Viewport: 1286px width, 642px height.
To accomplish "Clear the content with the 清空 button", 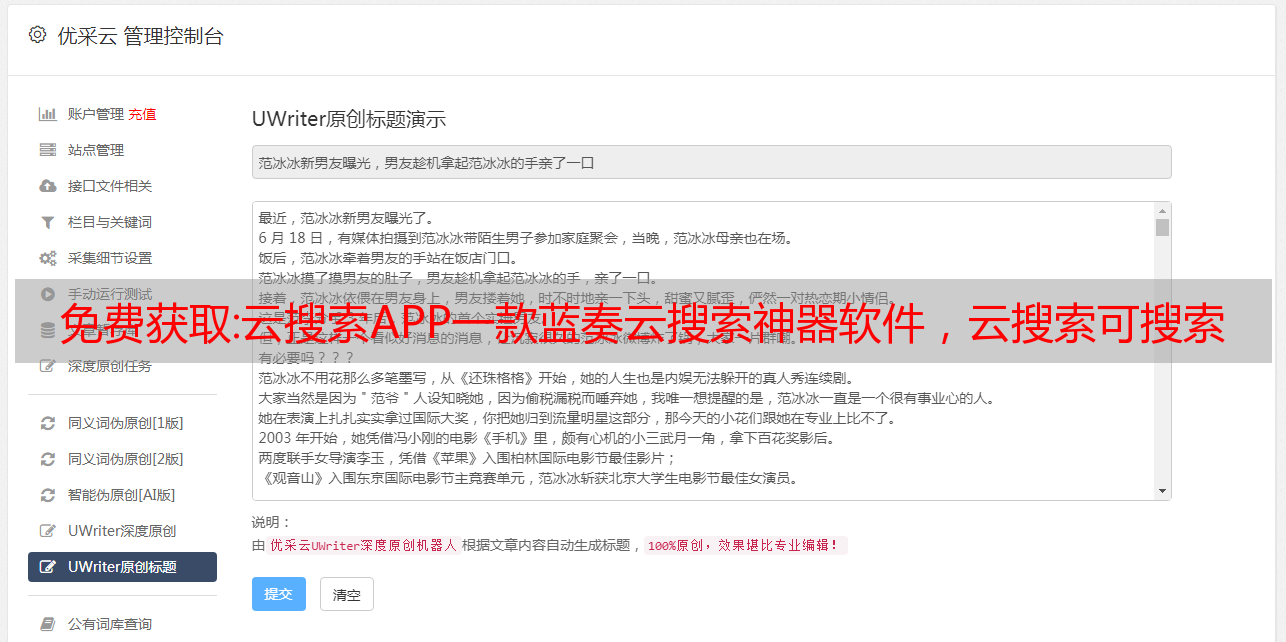I will (x=347, y=594).
